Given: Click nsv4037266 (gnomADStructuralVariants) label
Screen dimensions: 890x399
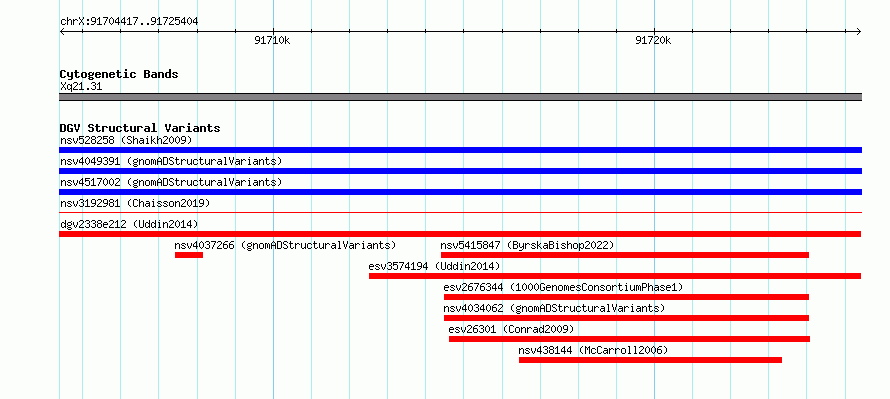Looking at the screenshot, I should 286,245.
